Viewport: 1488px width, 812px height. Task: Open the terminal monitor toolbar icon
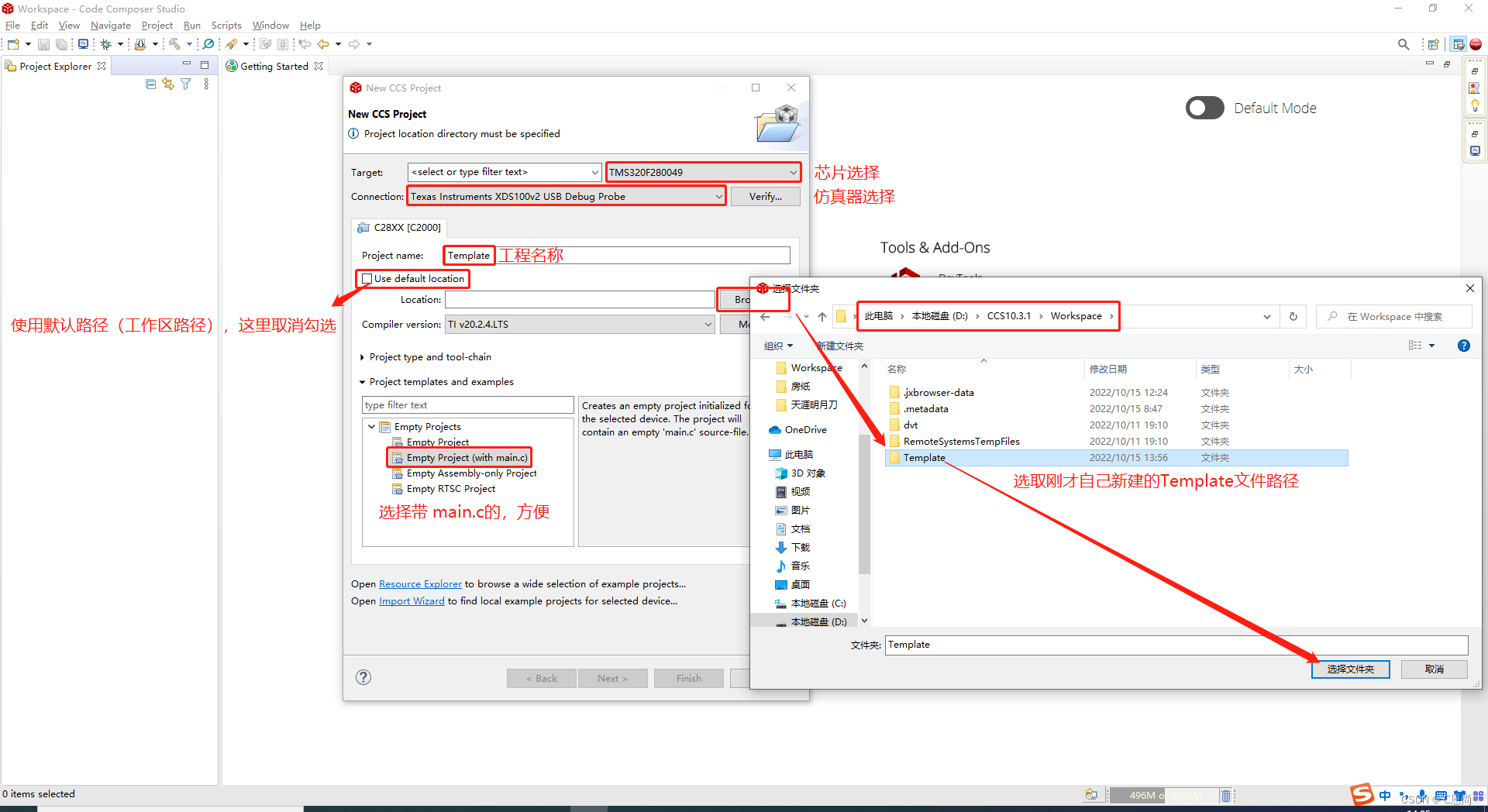83,44
